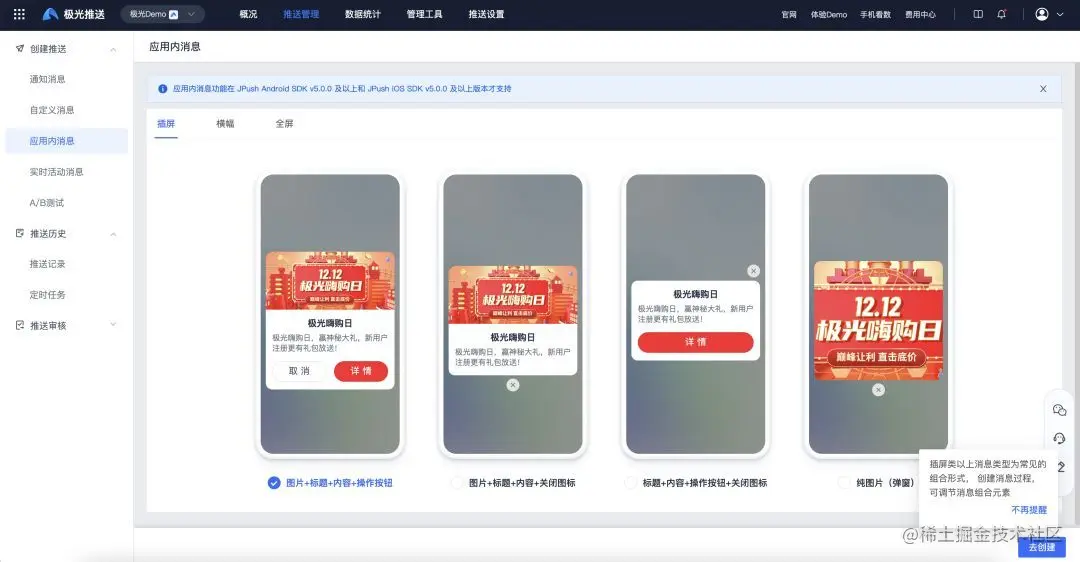Open the 官网 link

[x=789, y=14]
